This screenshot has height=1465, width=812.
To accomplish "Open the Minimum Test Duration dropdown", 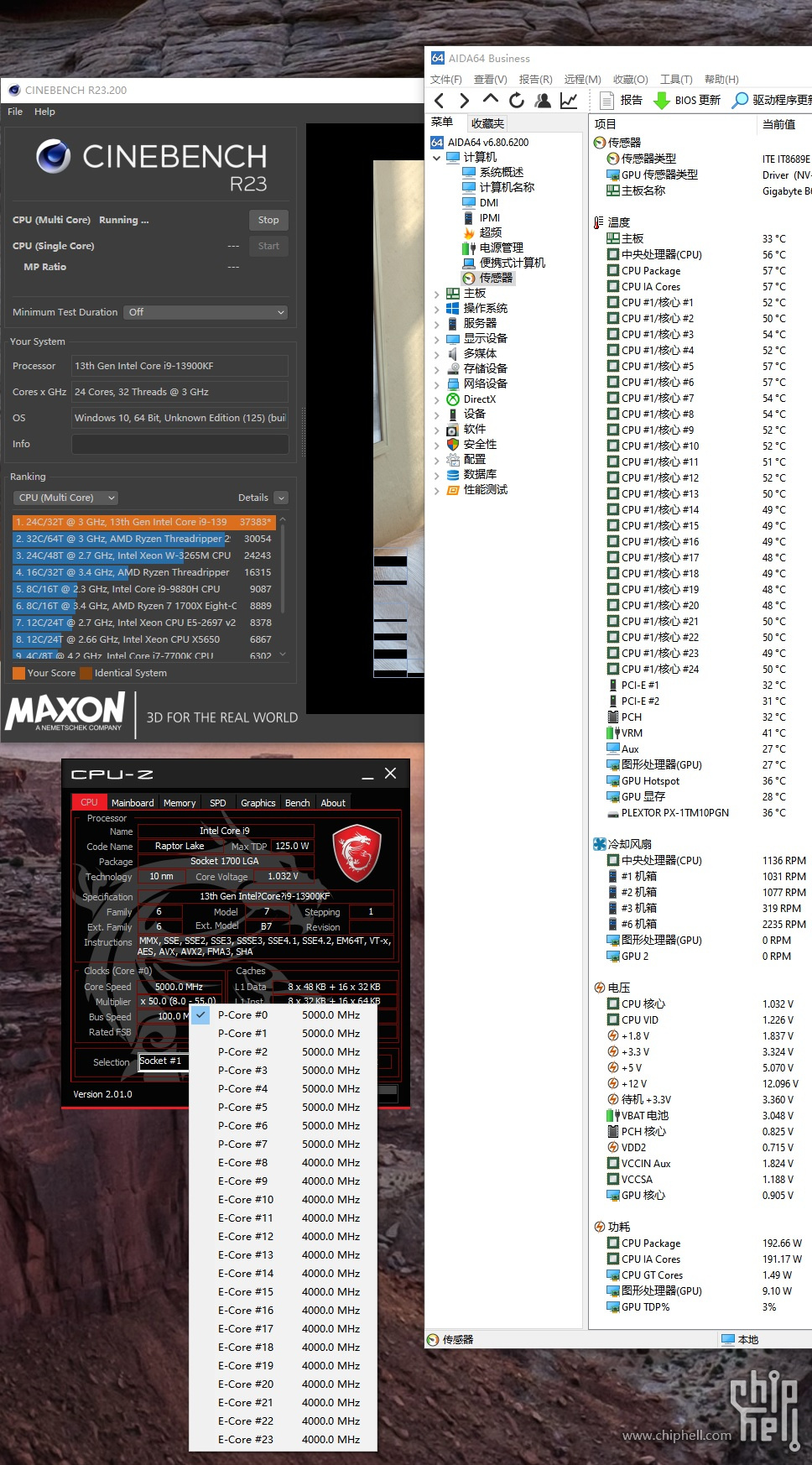I will 206,312.
